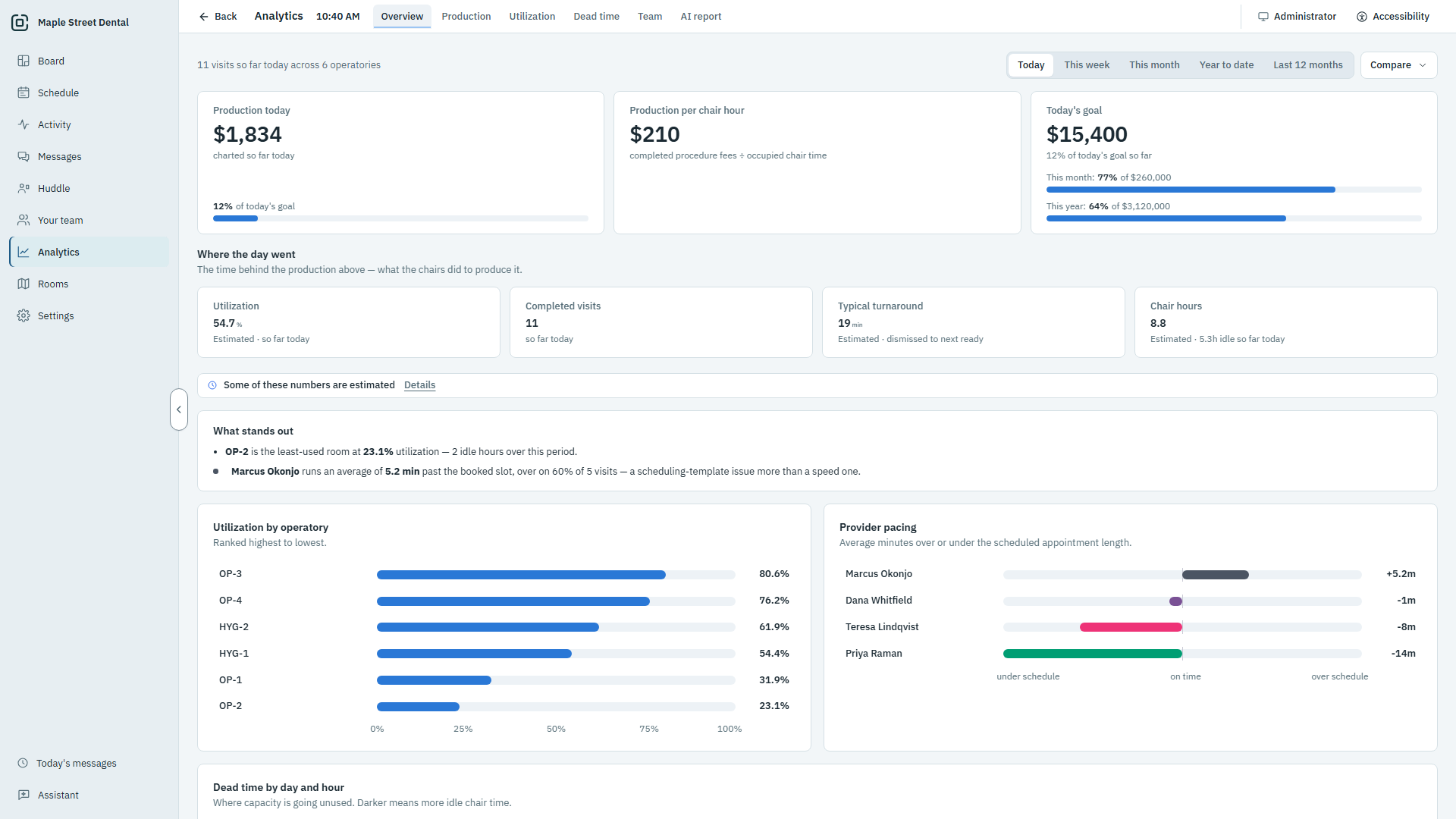Open the Huddle icon in sidebar
This screenshot has width=1456, height=819.
click(24, 188)
